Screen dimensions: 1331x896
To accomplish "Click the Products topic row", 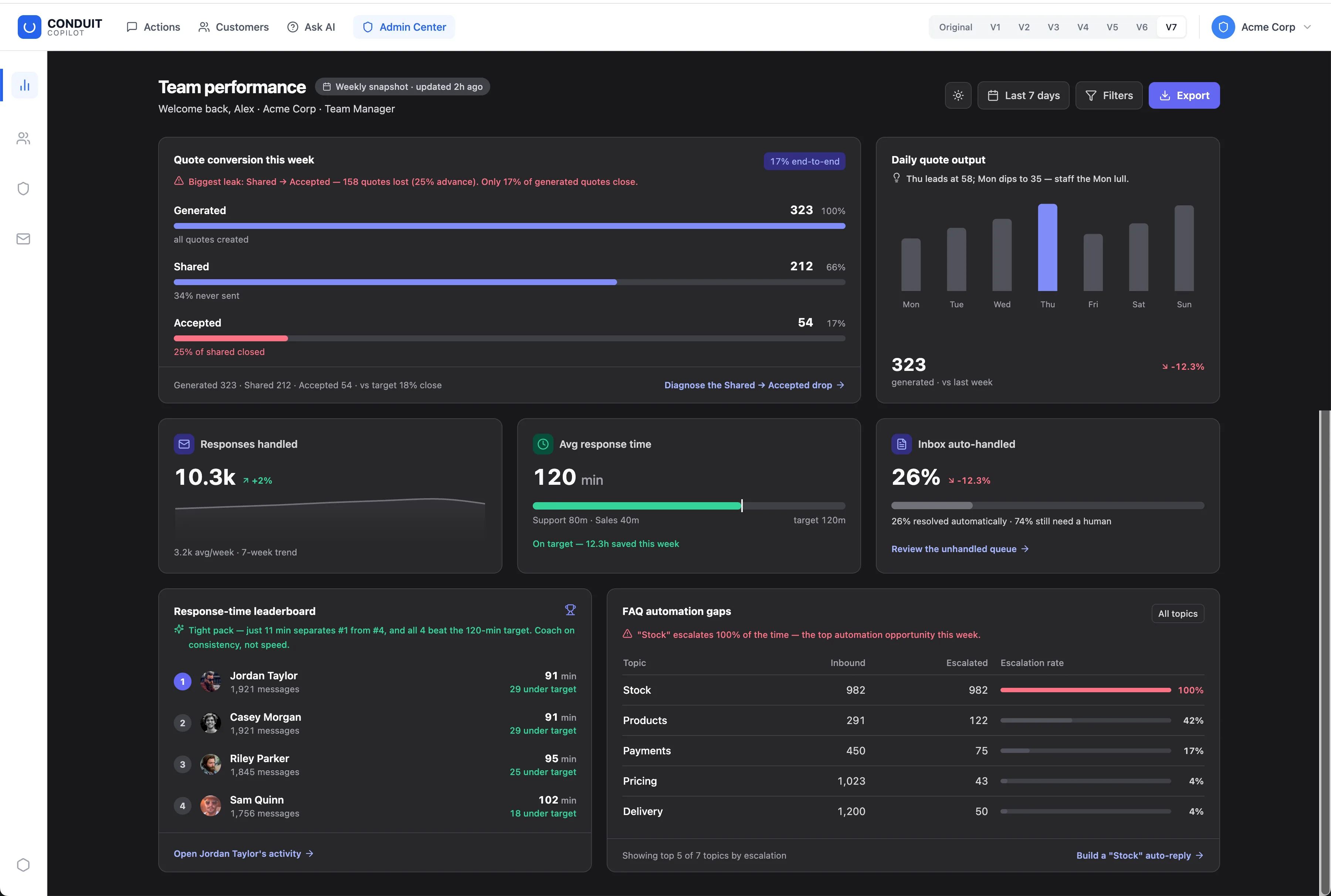I will [x=913, y=721].
